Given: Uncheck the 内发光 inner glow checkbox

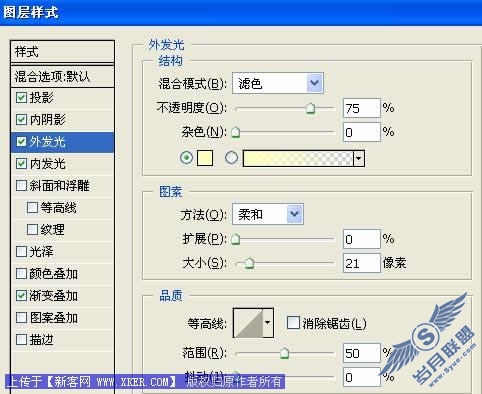Looking at the screenshot, I should (21, 164).
